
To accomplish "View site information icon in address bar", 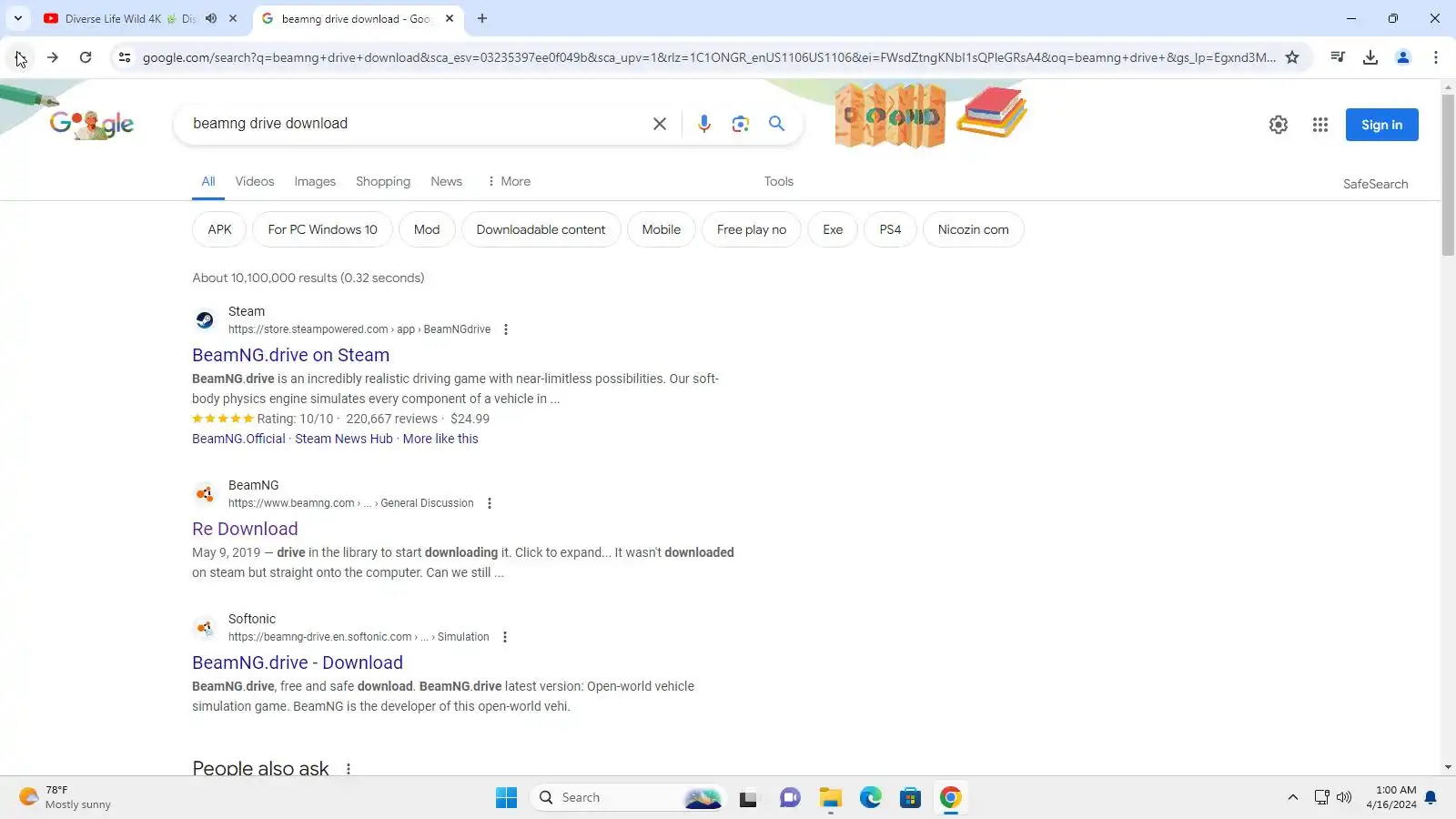I will pos(125,57).
